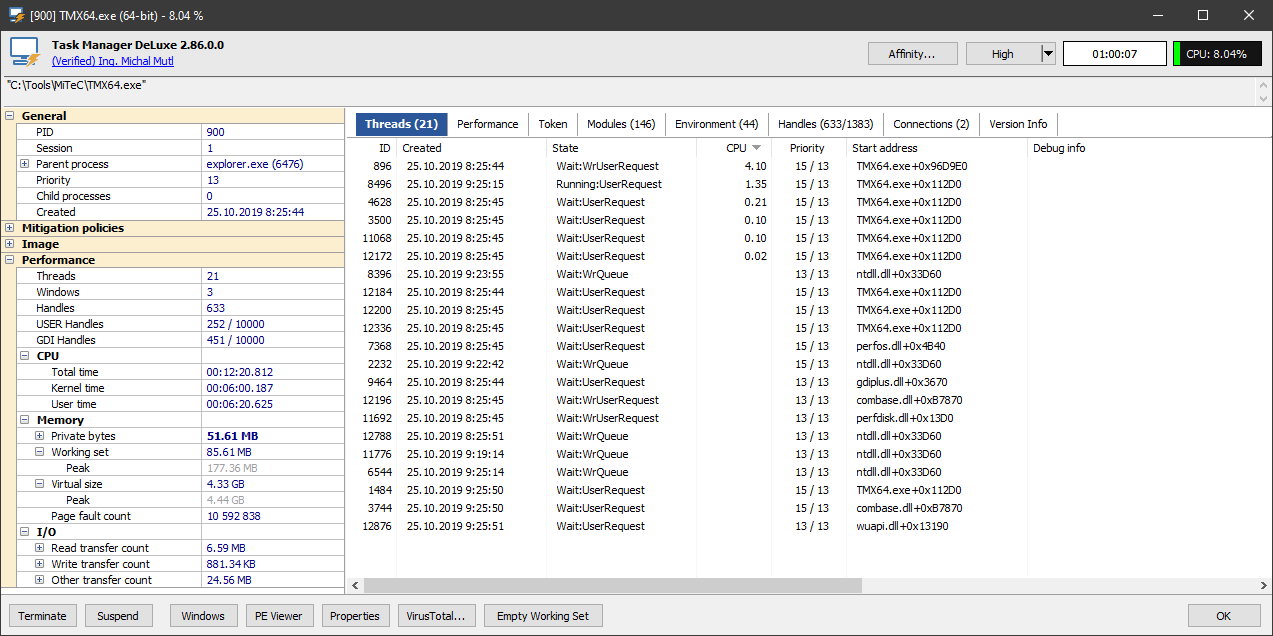The width and height of the screenshot is (1273, 636).
Task: Click the PID value 900
Action: coord(216,132)
